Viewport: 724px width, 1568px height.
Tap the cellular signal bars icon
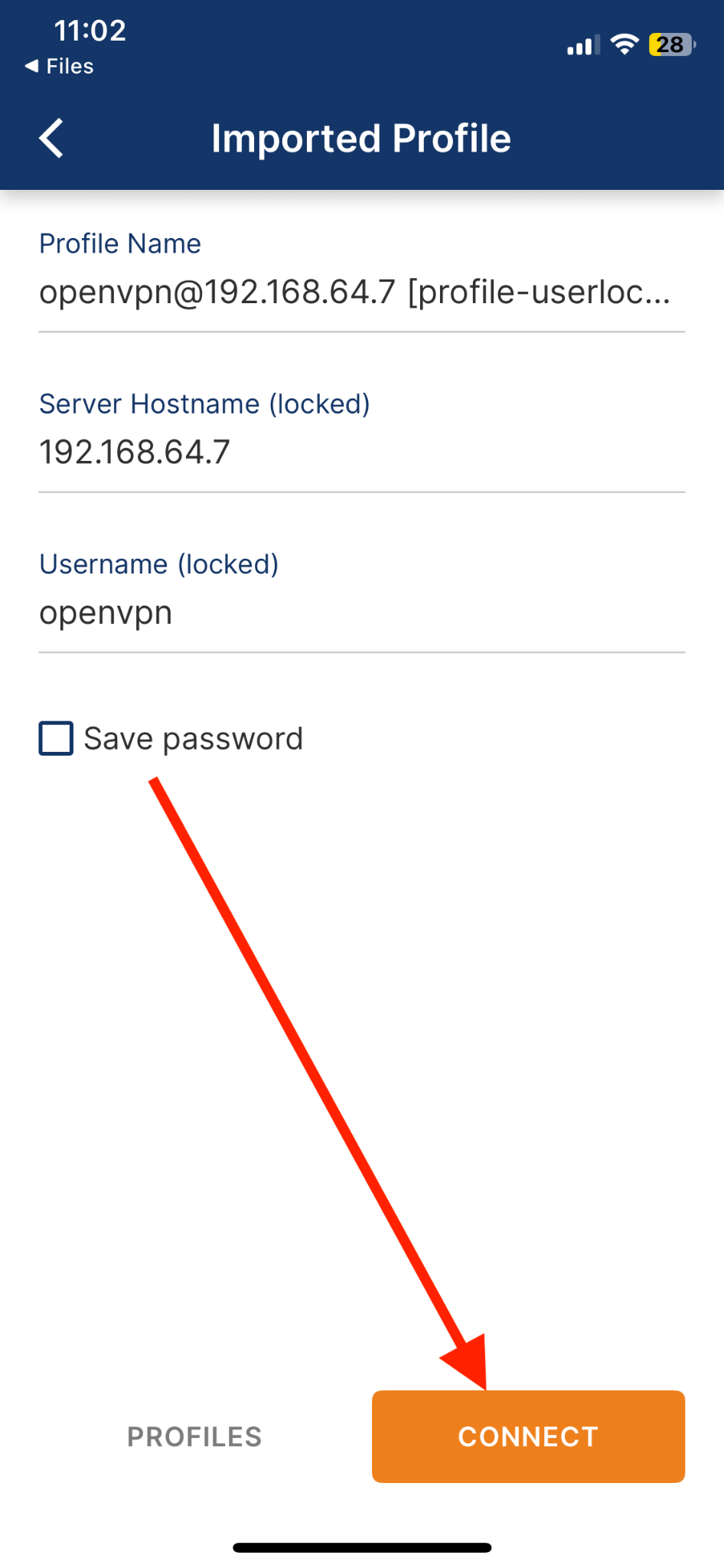(x=582, y=46)
